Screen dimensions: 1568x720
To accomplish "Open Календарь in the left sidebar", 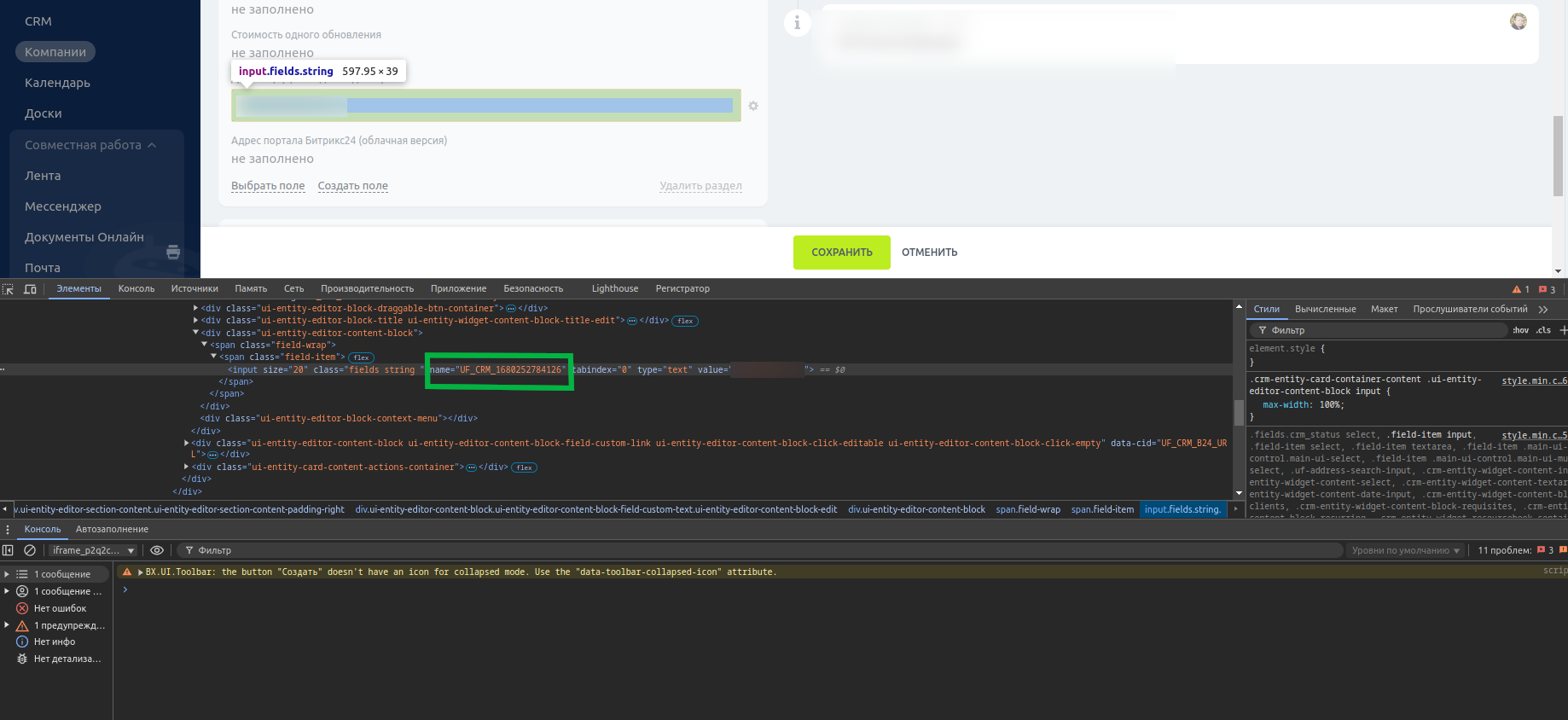I will coord(57,83).
